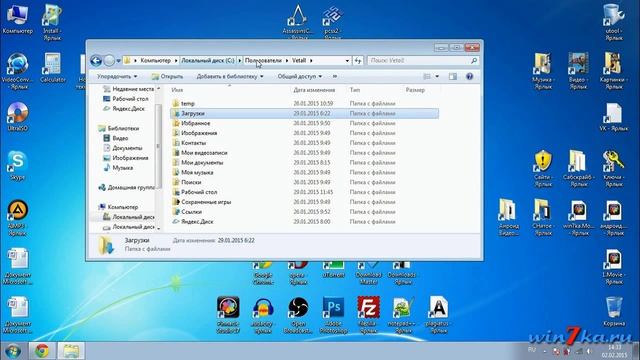
Task: Open the Музыка shortcut on desktop
Action: pyautogui.click(x=543, y=71)
